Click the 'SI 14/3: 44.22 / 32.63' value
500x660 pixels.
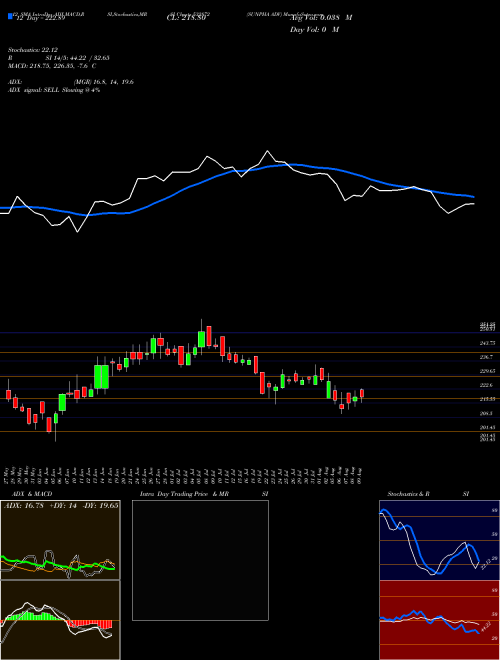pos(78,58)
